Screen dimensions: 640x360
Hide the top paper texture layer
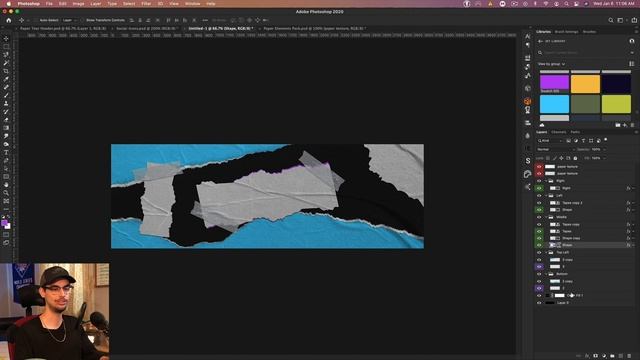pos(539,167)
